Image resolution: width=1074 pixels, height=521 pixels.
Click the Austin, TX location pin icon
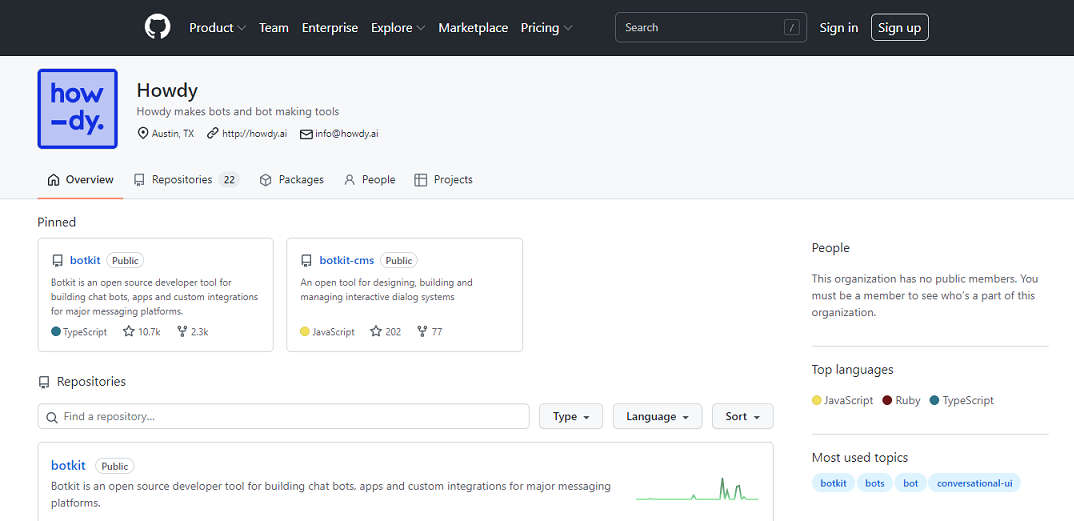click(x=143, y=134)
